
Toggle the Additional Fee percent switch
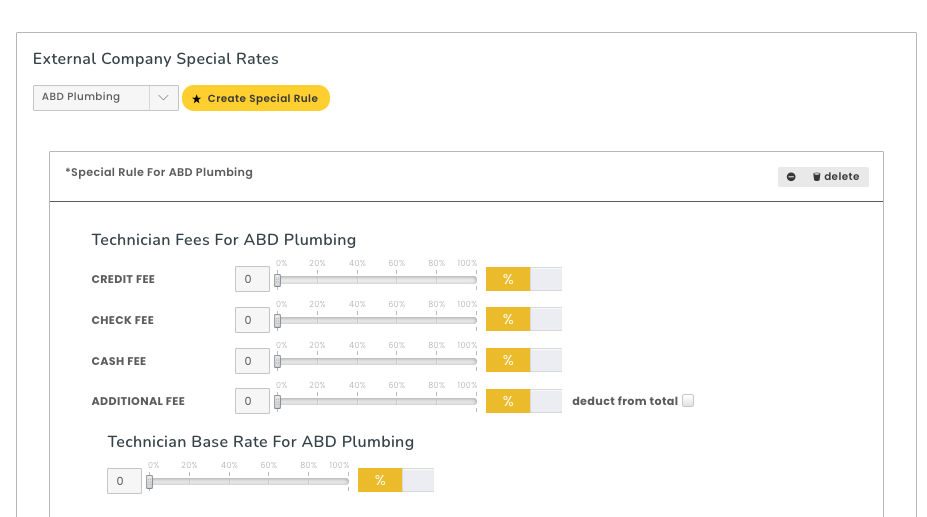523,401
